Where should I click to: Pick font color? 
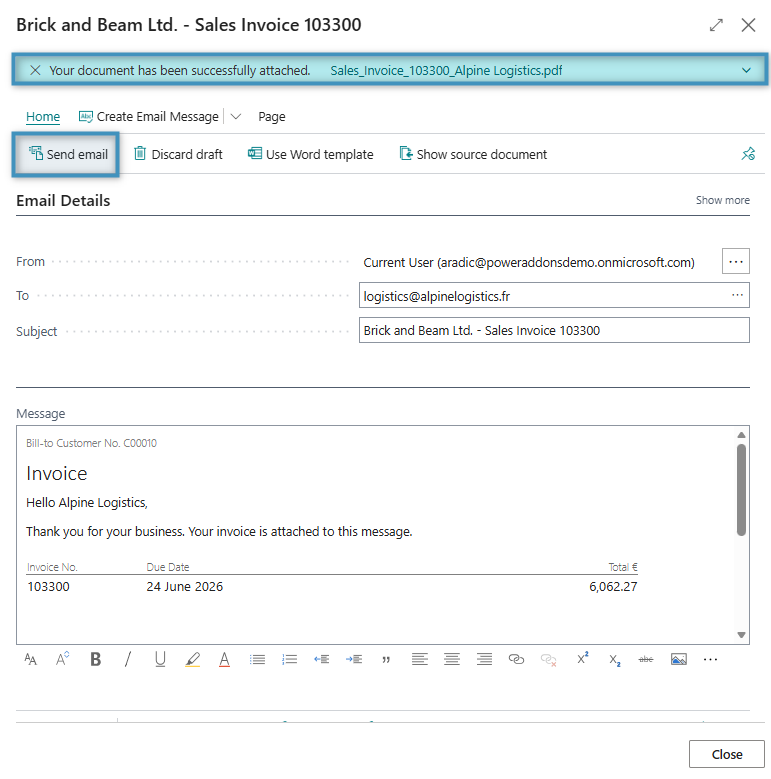225,659
